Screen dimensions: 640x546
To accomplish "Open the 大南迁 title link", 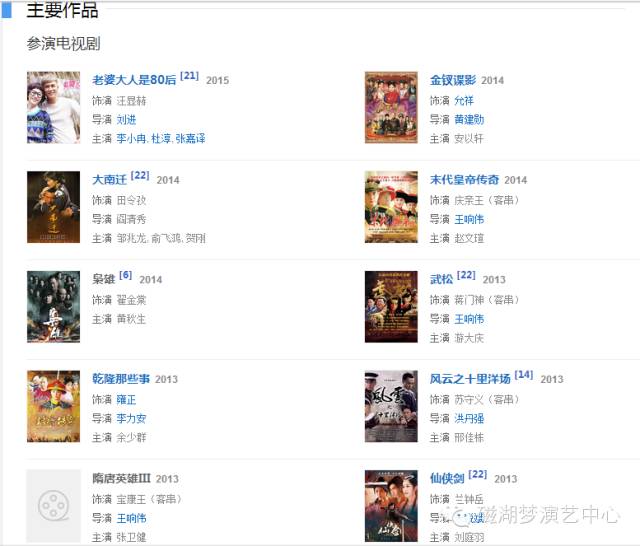I will [x=109, y=180].
